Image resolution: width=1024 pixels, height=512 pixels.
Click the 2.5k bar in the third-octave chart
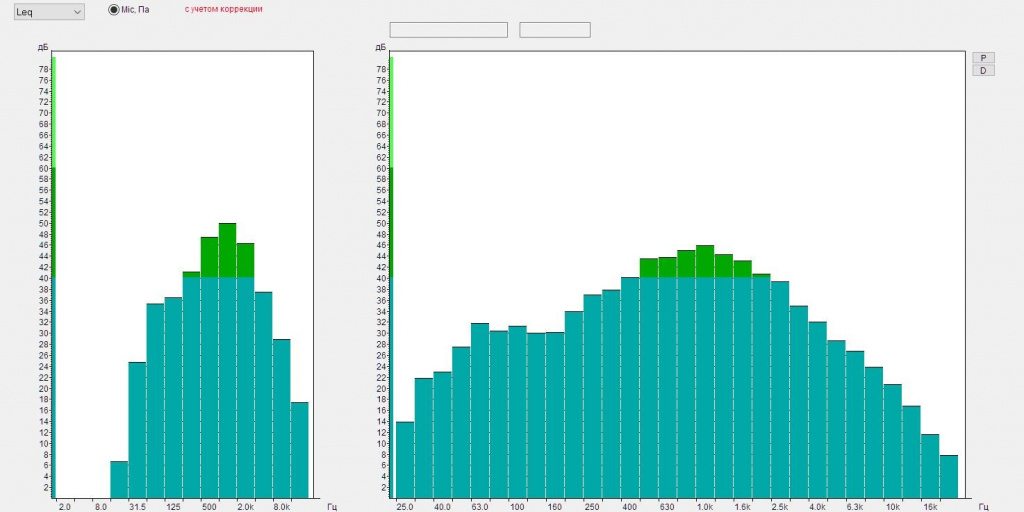pyautogui.click(x=780, y=390)
